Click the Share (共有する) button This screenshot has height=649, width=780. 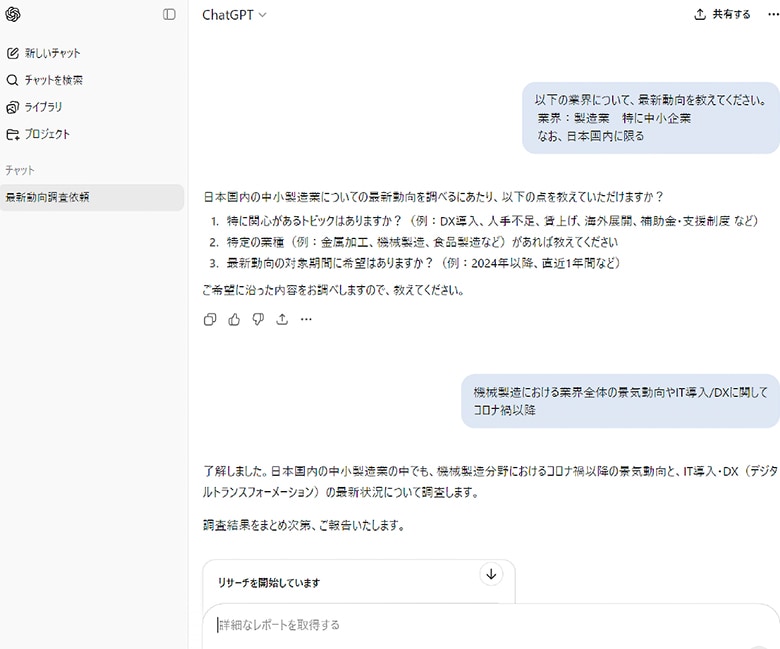[722, 15]
